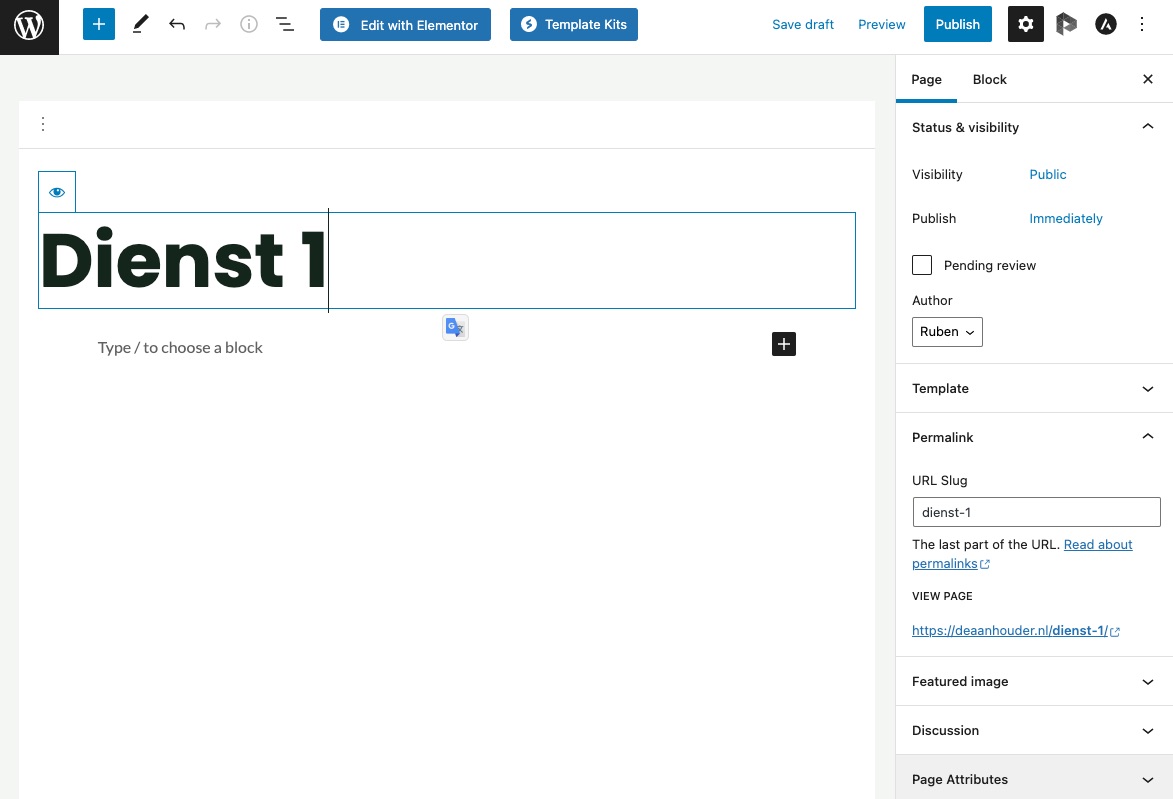Expand the Discussion panel
1173x799 pixels.
[x=1033, y=730]
